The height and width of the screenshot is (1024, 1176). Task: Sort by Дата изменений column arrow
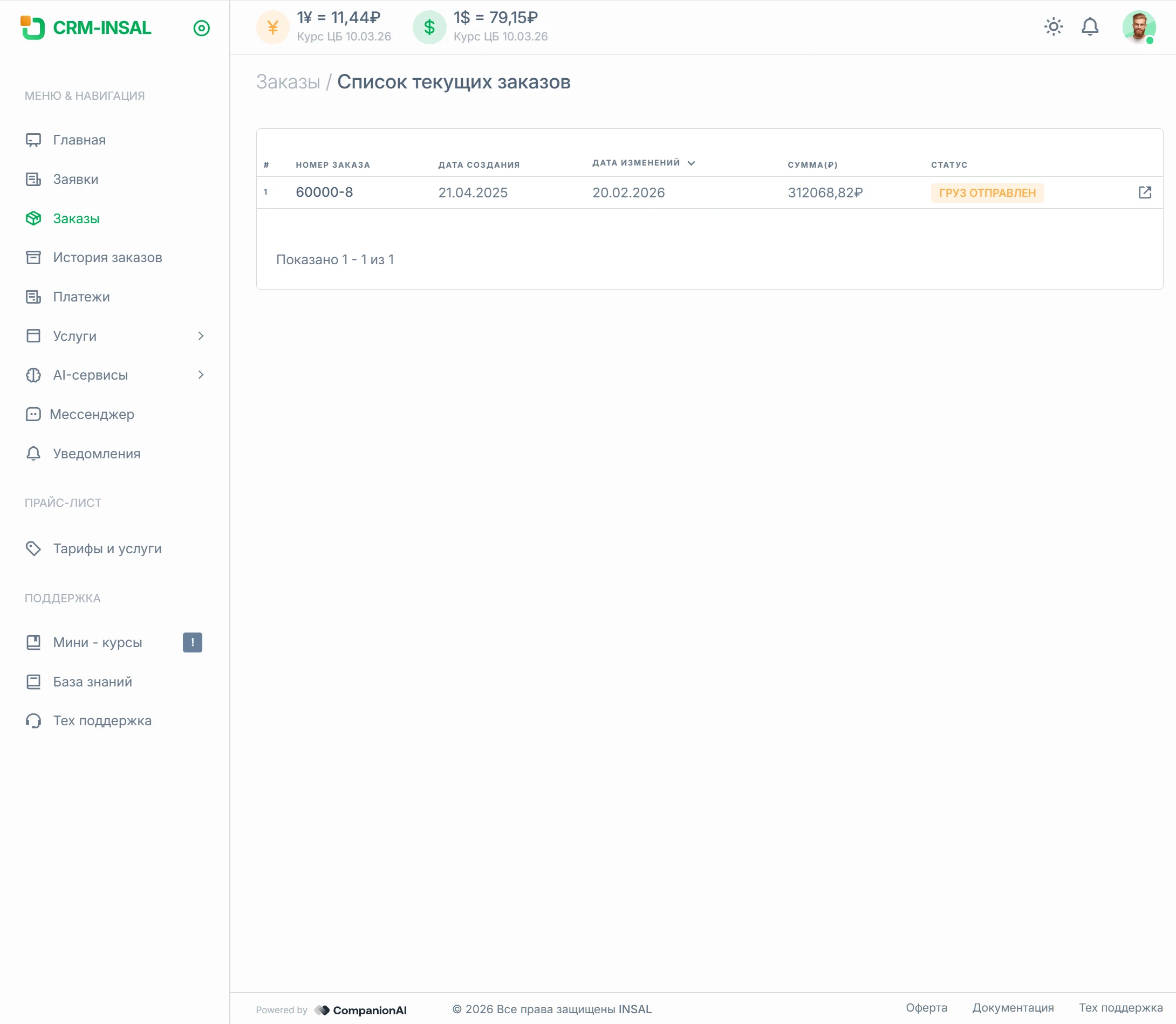[691, 163]
